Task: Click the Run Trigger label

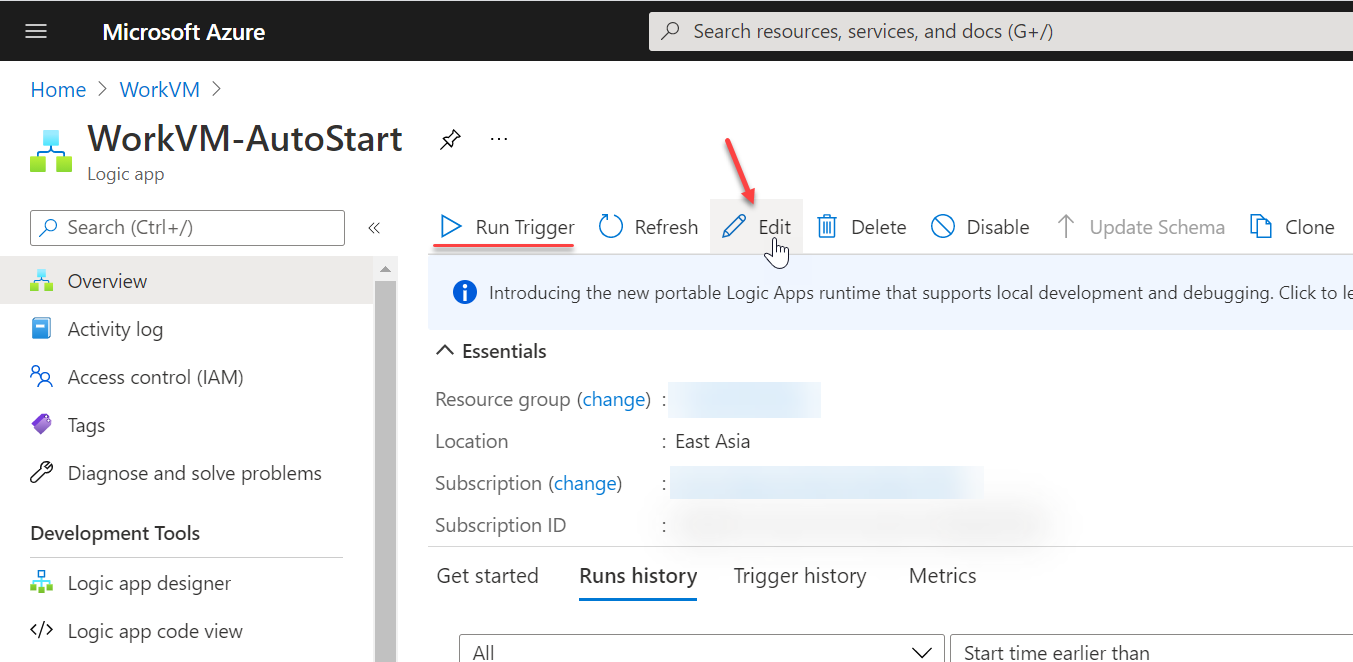Action: pos(525,227)
